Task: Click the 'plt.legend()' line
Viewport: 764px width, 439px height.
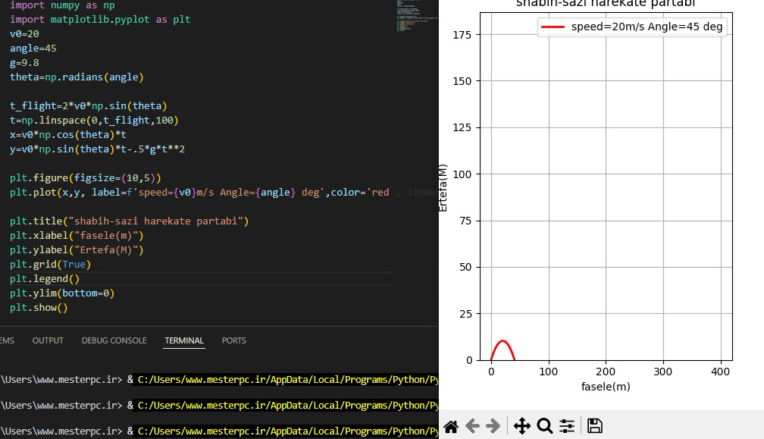Action: pos(44,279)
